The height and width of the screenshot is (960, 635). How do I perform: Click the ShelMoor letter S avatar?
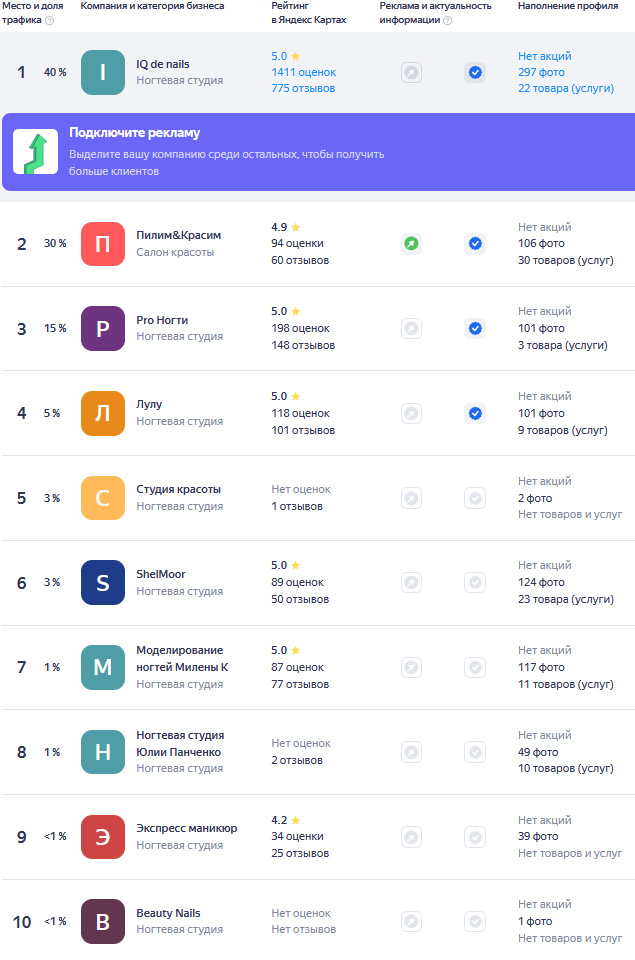(x=102, y=582)
